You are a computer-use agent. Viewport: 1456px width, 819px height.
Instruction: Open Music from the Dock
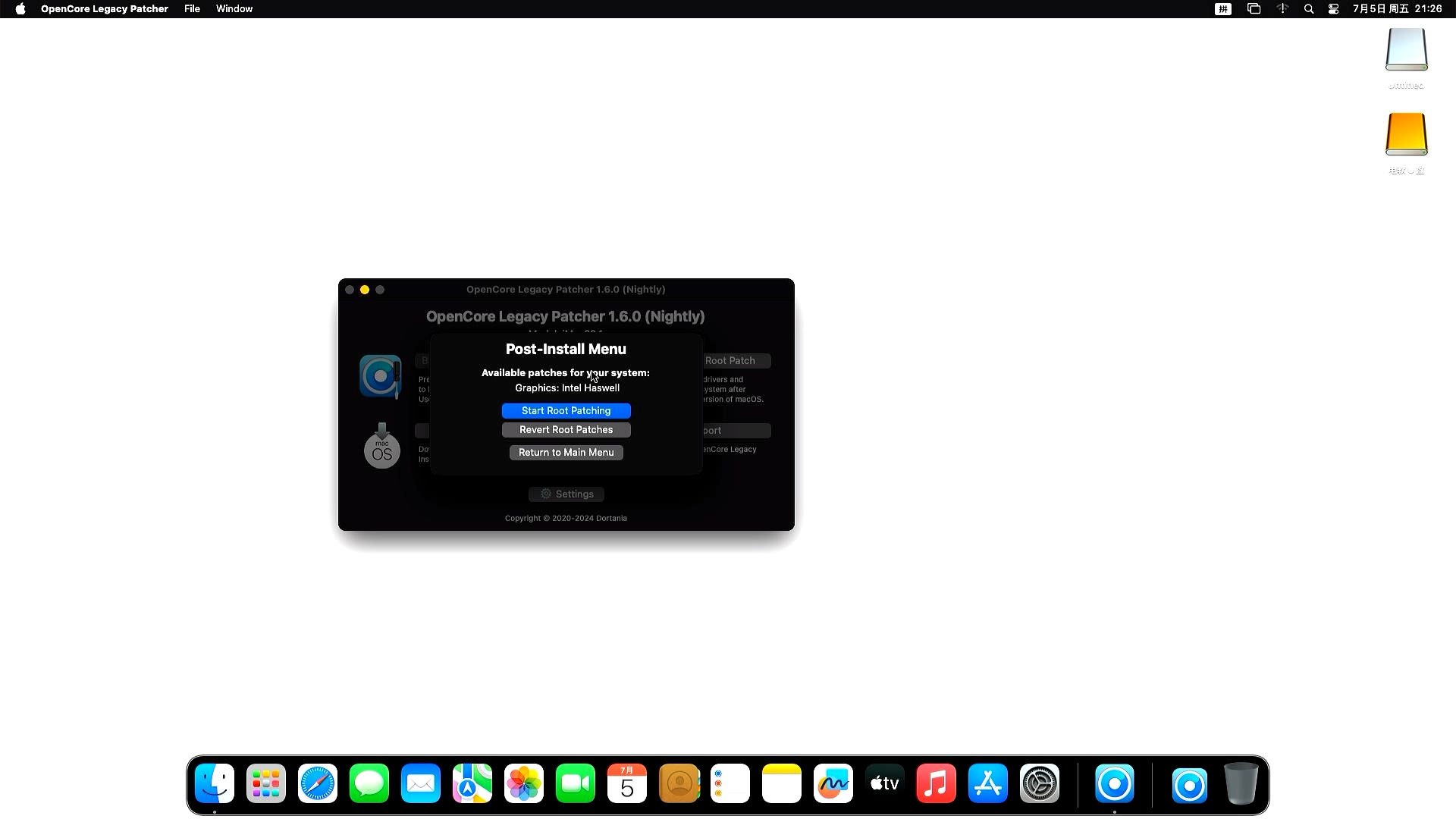(x=937, y=783)
